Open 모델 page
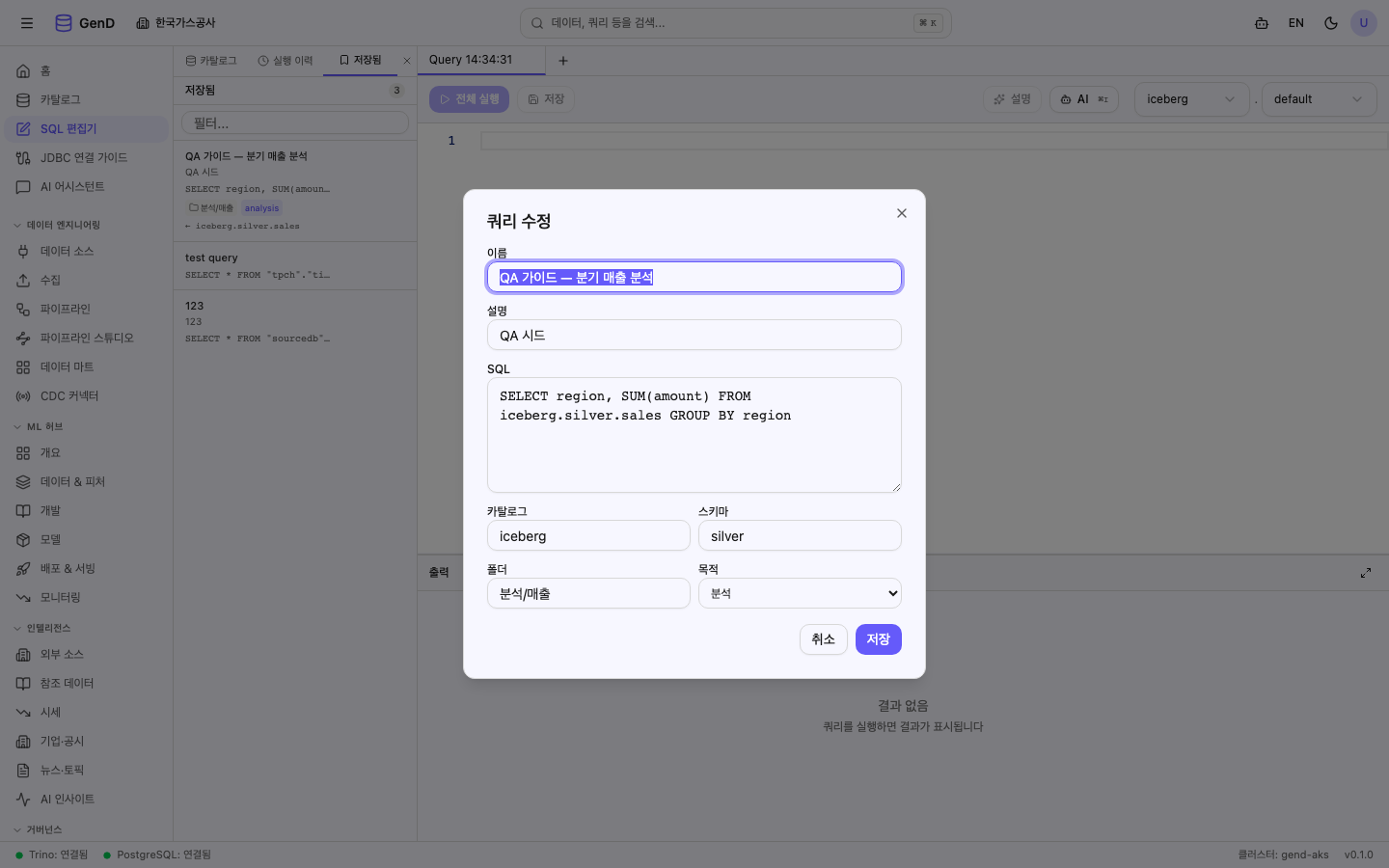Image resolution: width=1389 pixels, height=868 pixels. pyautogui.click(x=87, y=539)
